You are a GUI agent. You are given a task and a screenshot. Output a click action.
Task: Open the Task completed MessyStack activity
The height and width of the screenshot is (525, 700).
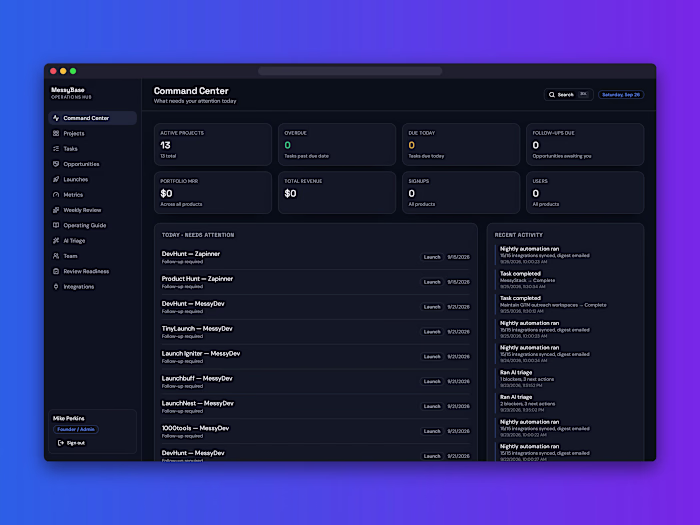(565, 280)
